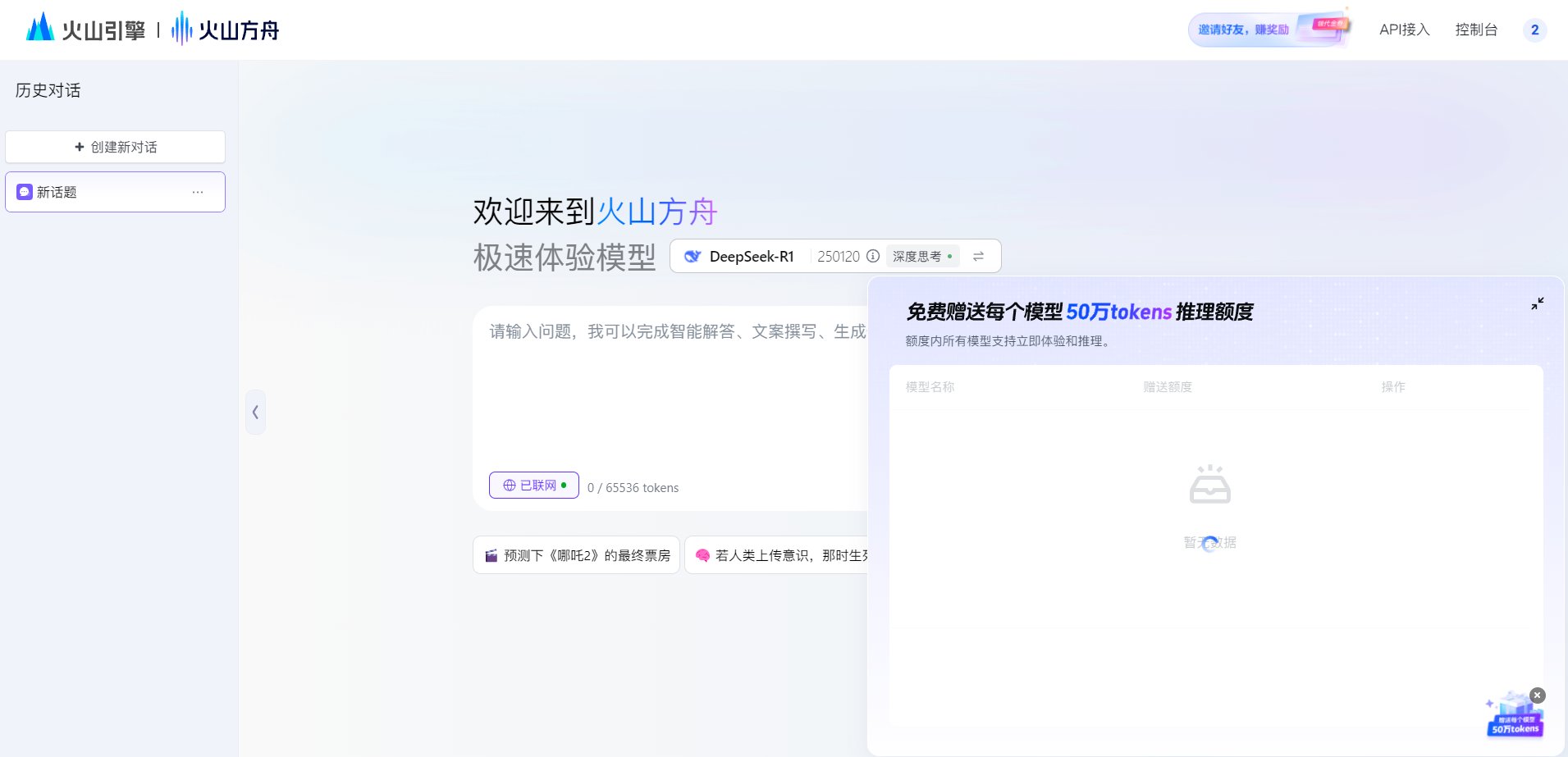Collapse the free tokens panel with the shrink icon
Viewport: 1568px width, 757px height.
click(1538, 303)
